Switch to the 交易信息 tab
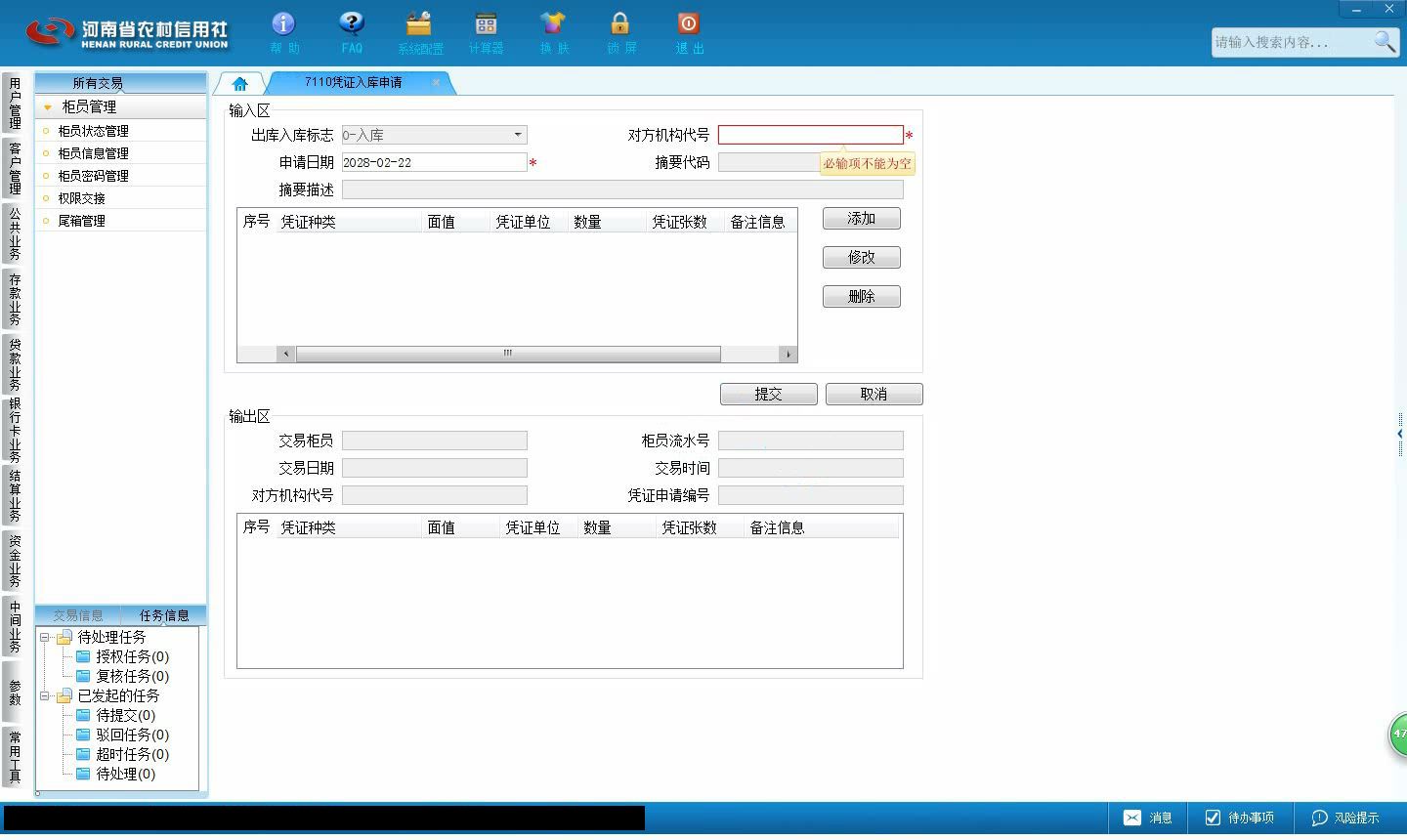 tap(78, 615)
